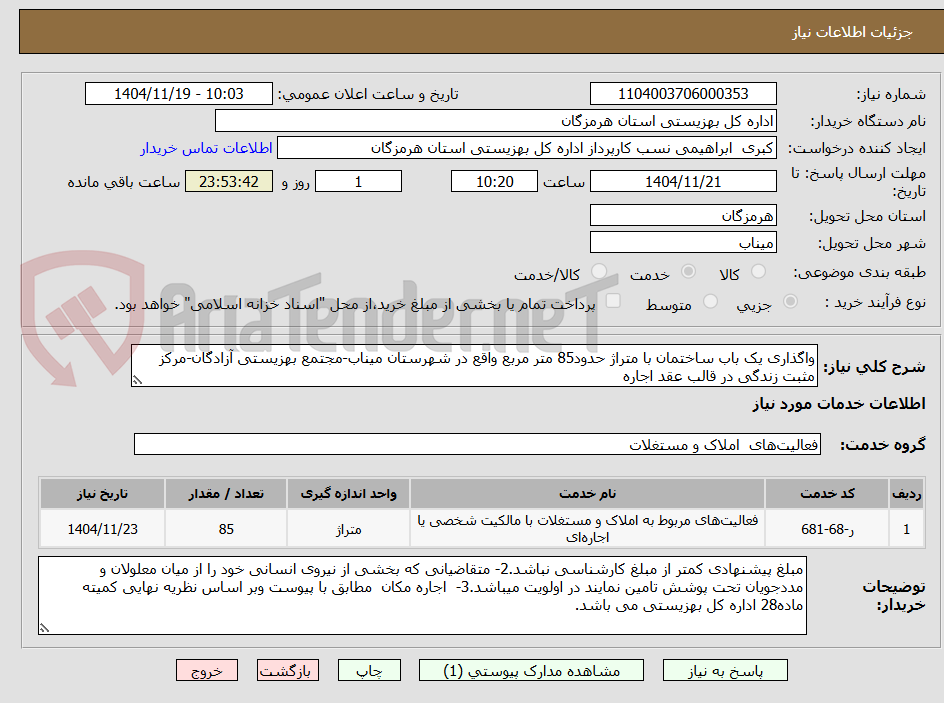Click the اطلاعات خدمات مورد نیاز heading
944x703 pixels.
(839, 404)
